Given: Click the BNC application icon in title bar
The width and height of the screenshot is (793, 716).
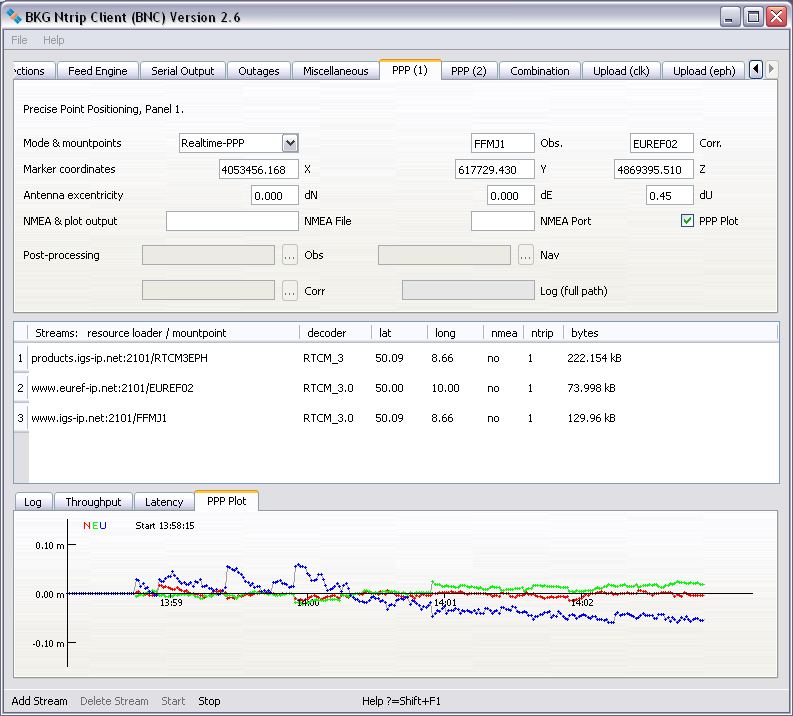Looking at the screenshot, I should [15, 17].
